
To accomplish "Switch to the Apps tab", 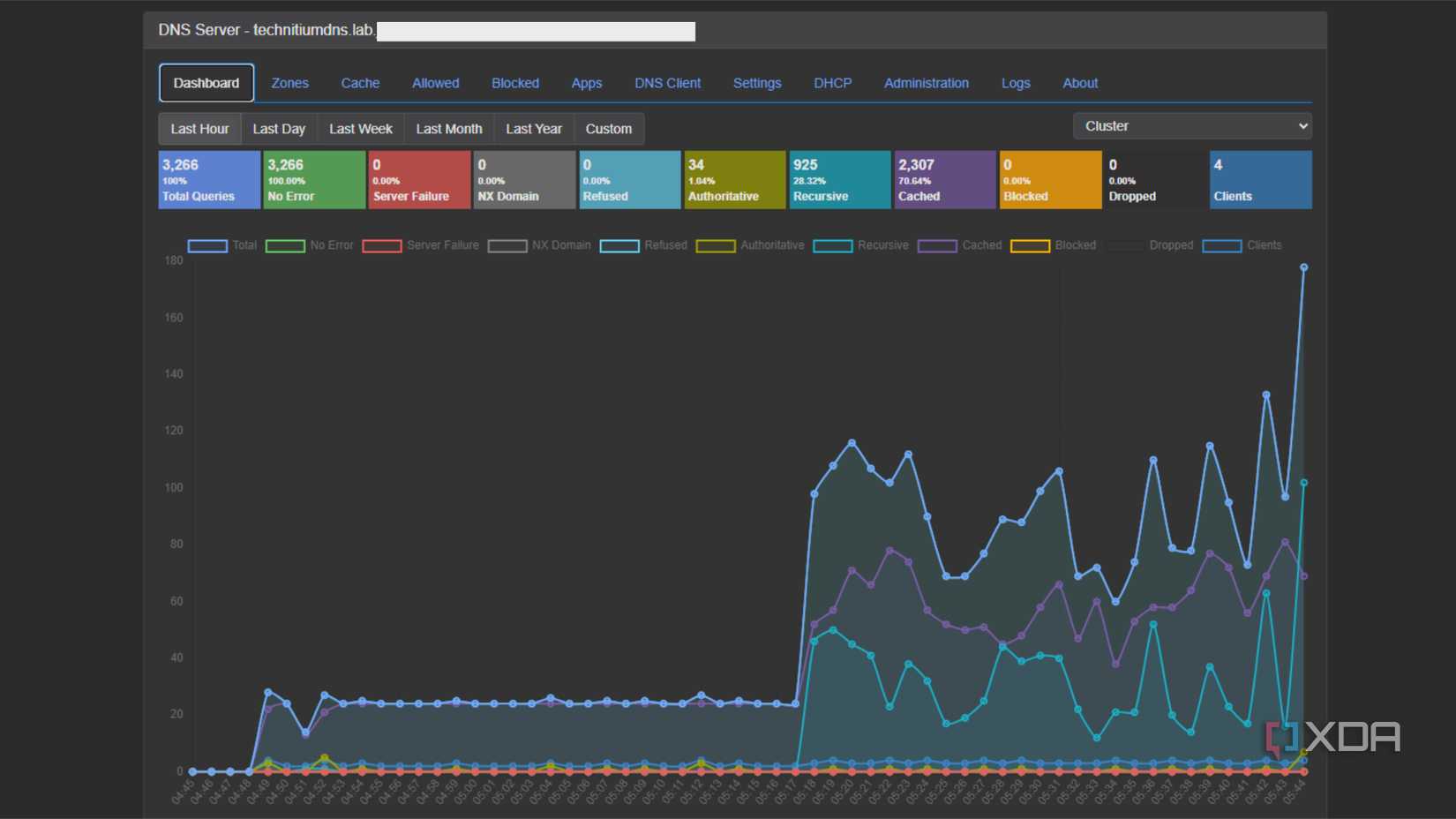I will 587,83.
